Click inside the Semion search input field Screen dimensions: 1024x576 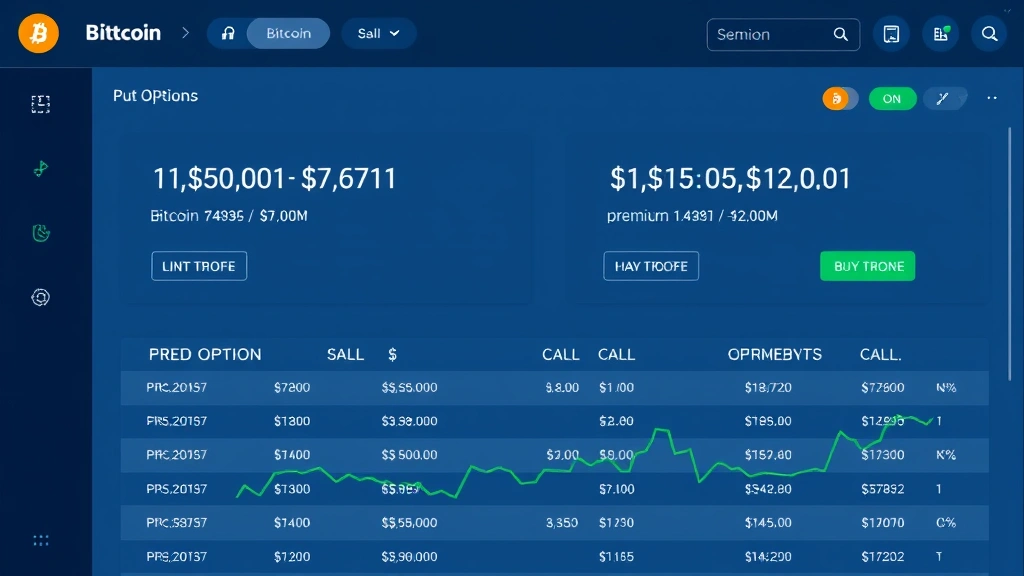tap(770, 34)
